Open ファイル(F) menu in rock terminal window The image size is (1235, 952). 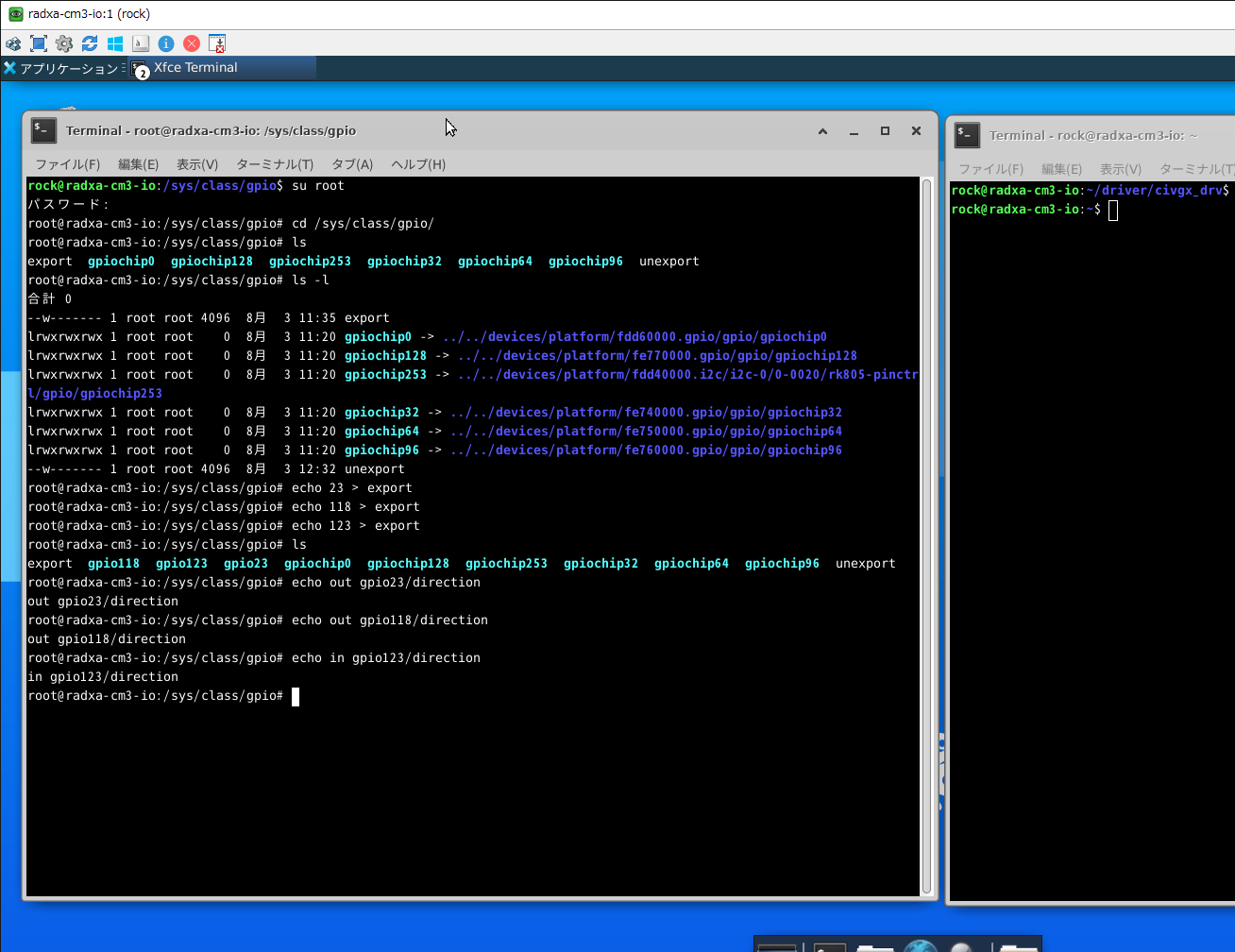coord(991,169)
